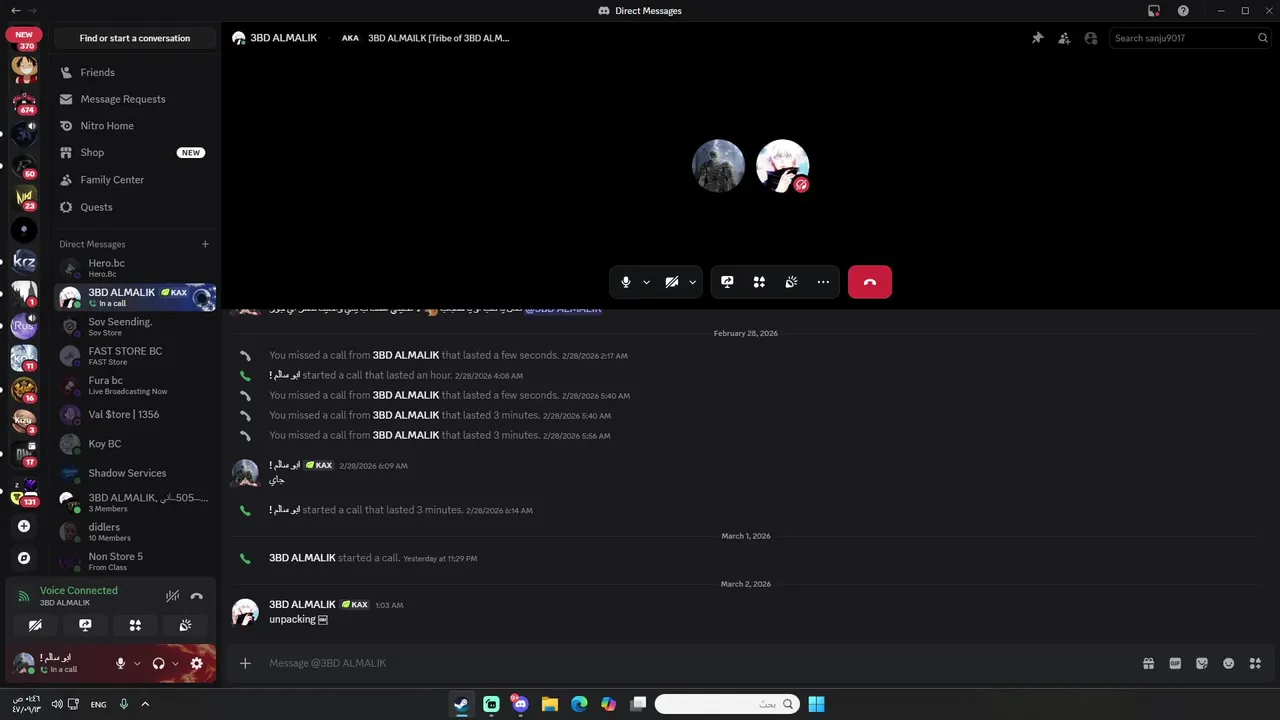Go to Nitro Home

point(135,126)
